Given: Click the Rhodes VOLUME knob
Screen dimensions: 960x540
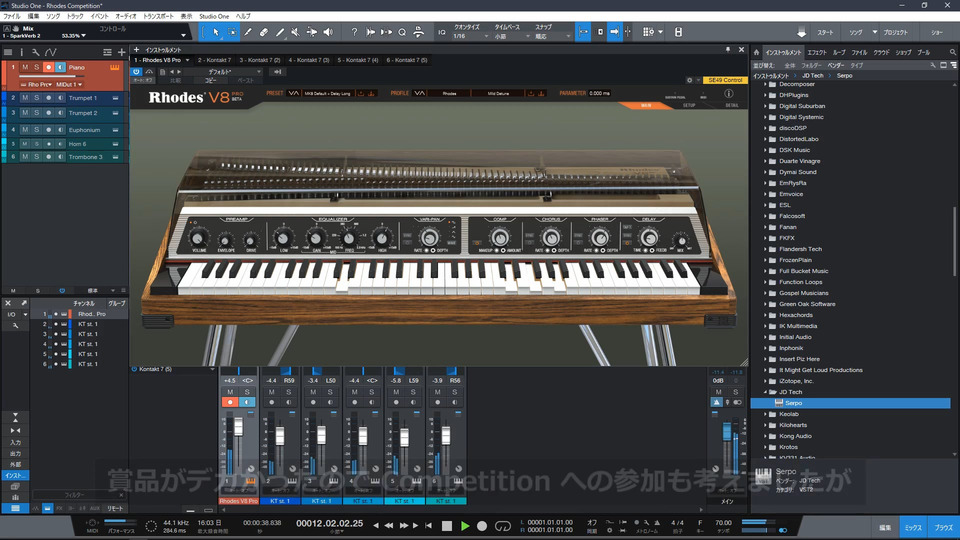Looking at the screenshot, I should 197,238.
